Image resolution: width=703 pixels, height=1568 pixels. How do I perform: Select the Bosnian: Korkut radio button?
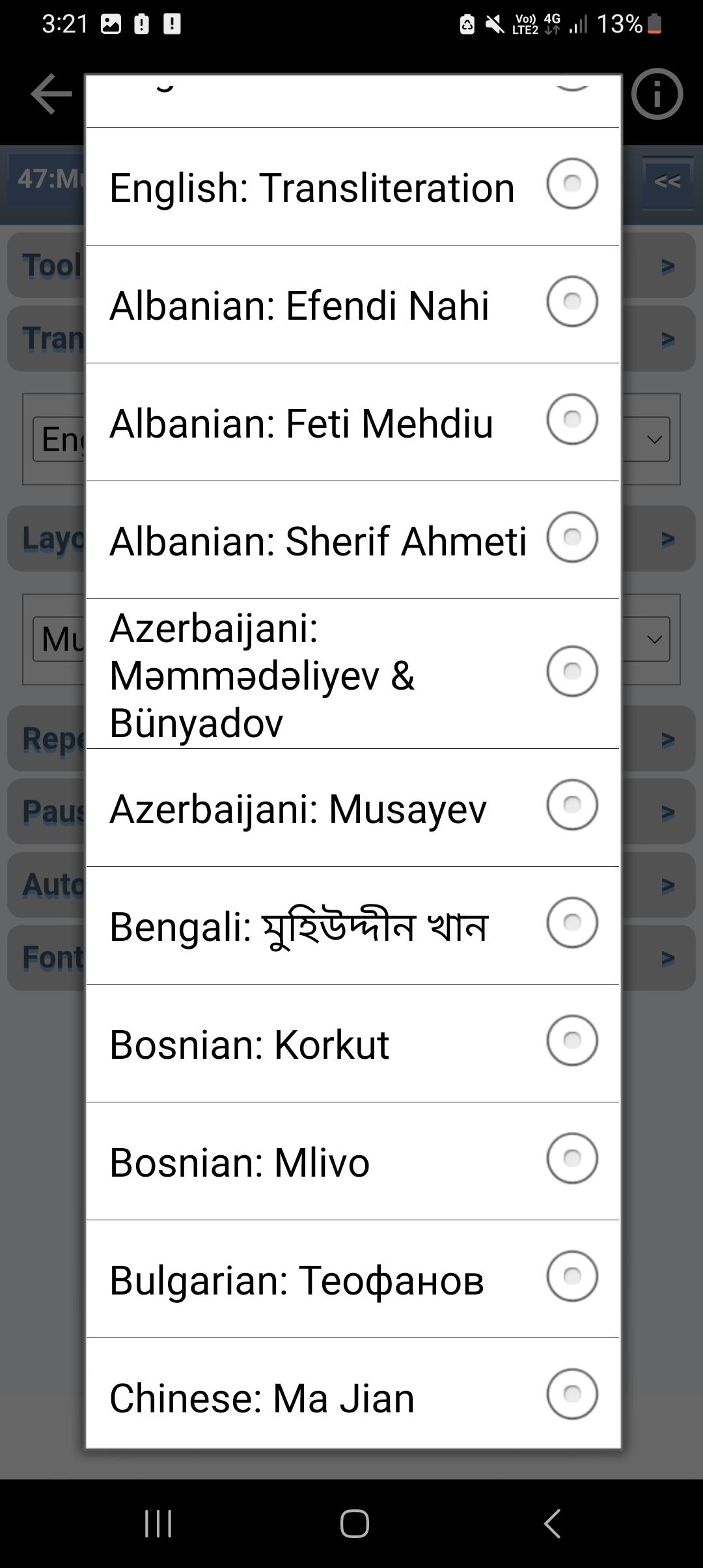click(x=572, y=1041)
